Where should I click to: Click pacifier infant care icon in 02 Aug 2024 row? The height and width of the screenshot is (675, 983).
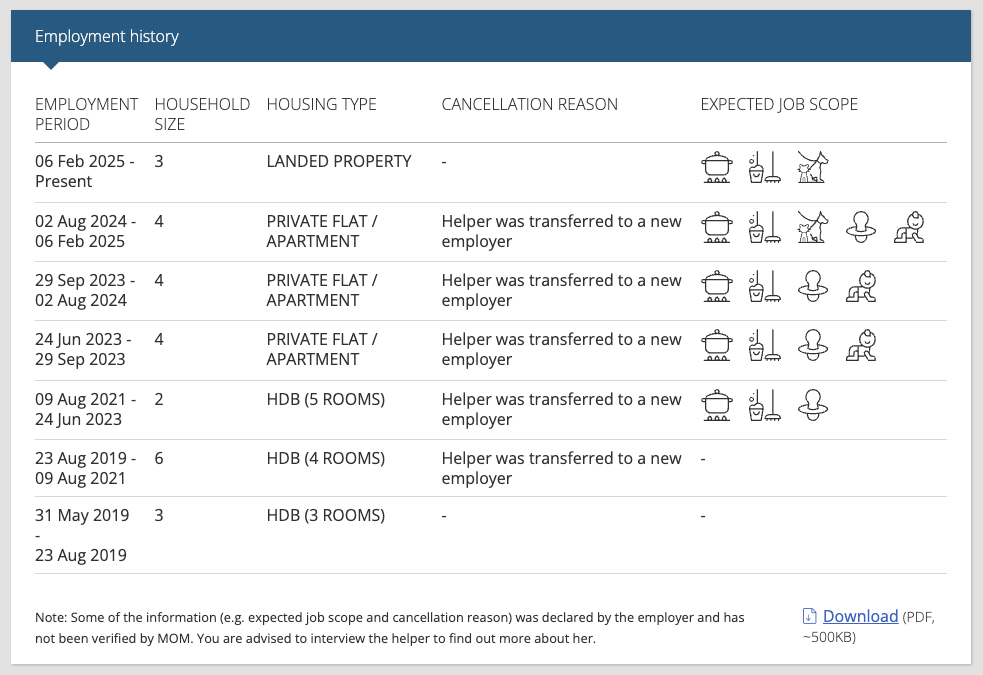861,228
